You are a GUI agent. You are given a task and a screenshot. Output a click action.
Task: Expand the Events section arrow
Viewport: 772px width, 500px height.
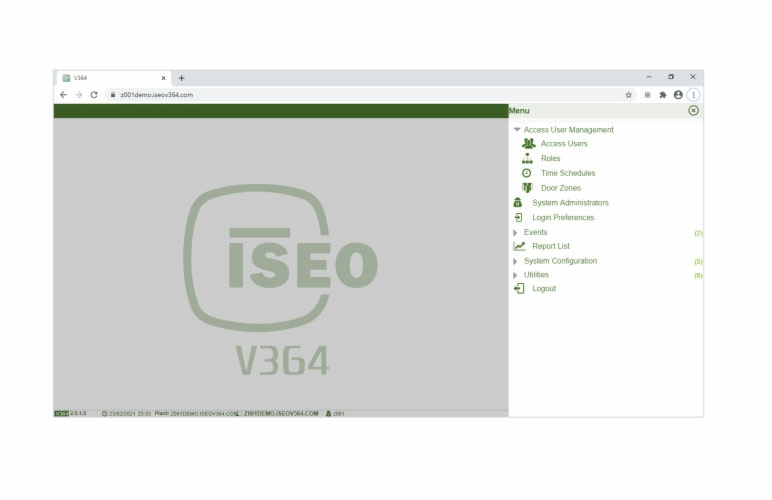point(515,232)
